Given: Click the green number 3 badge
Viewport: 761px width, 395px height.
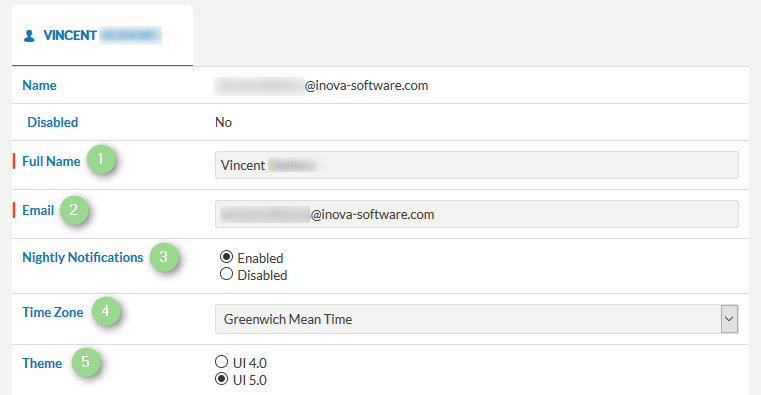Looking at the screenshot, I should pos(164,257).
